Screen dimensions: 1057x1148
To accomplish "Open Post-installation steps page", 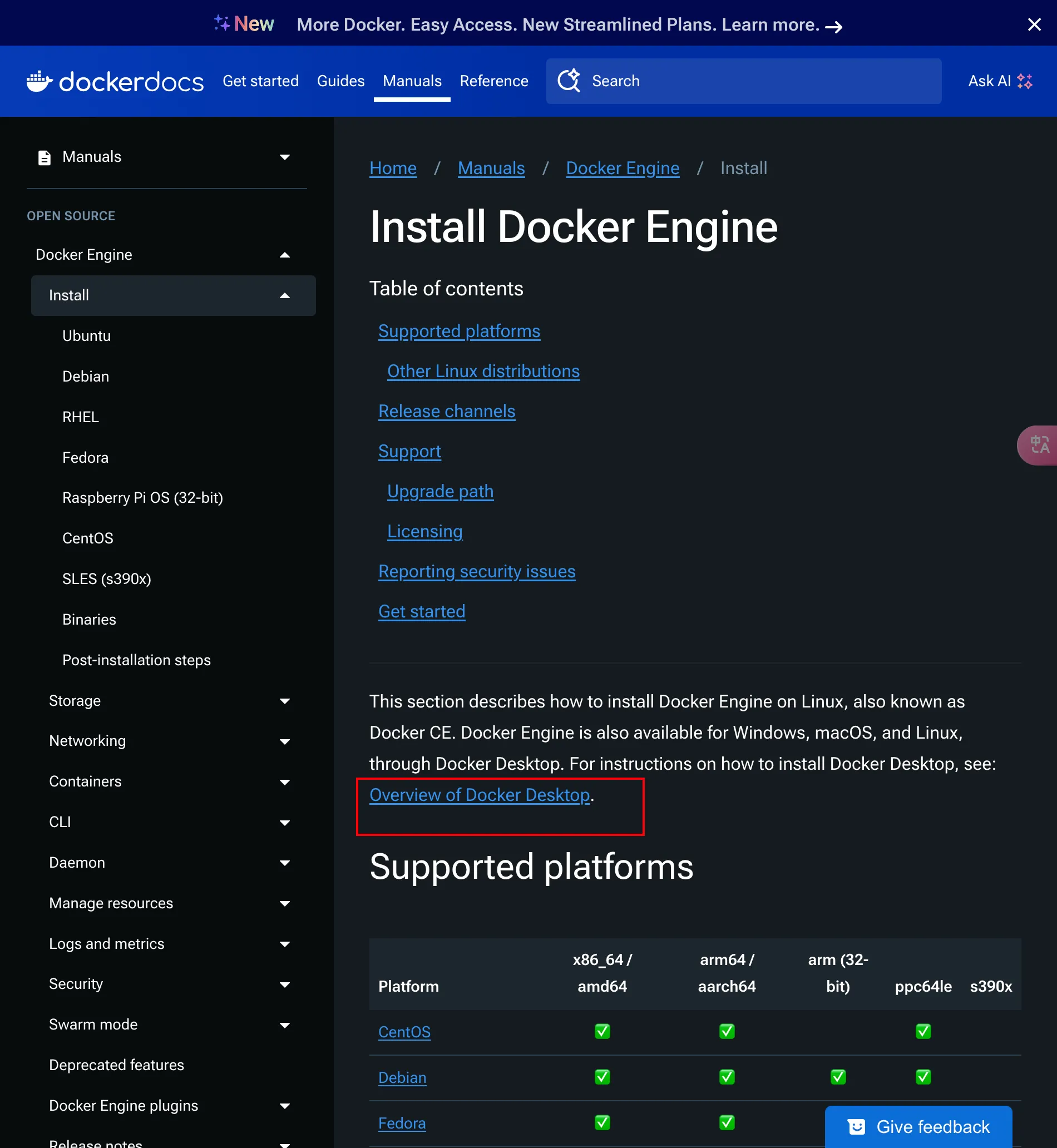I will pos(136,660).
